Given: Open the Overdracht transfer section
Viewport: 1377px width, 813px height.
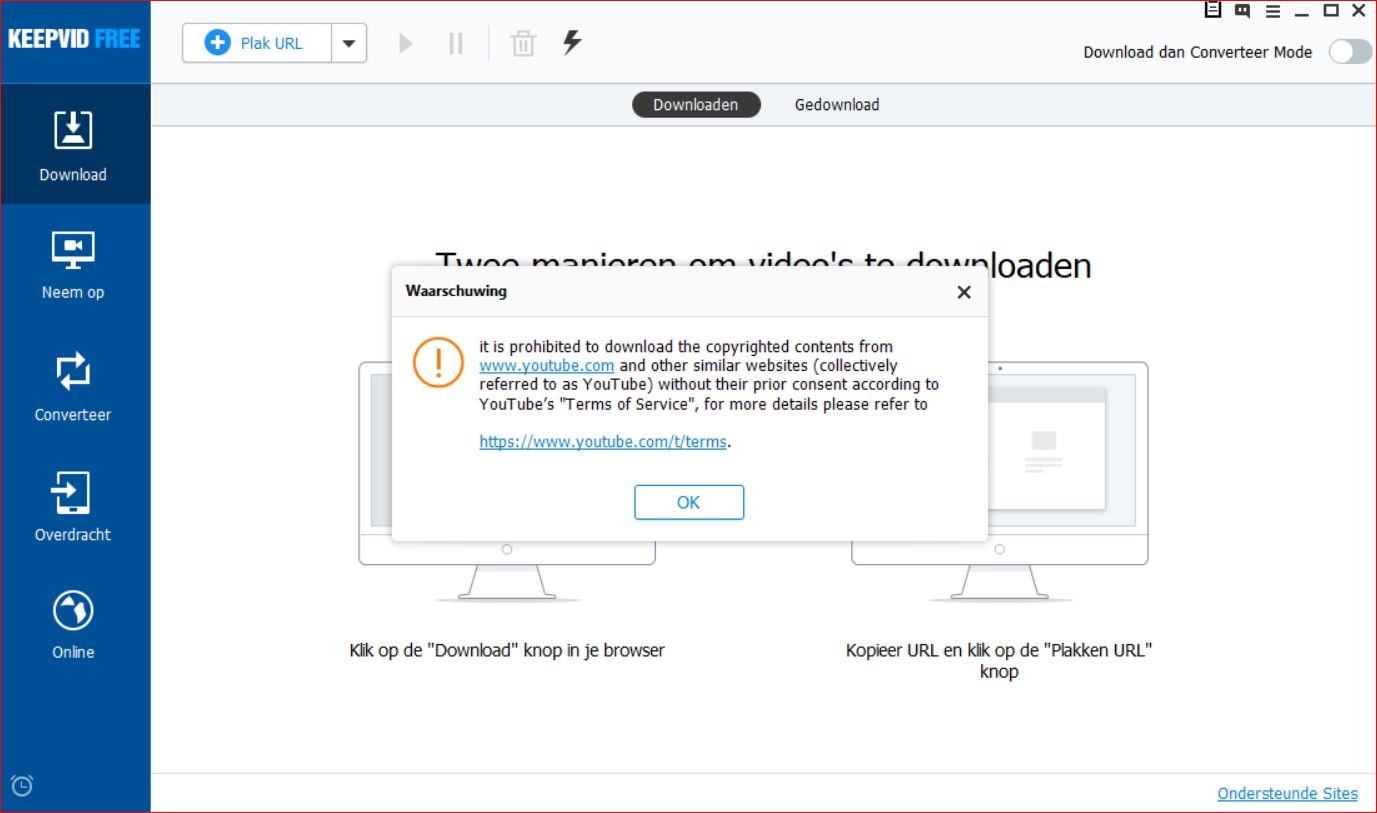Looking at the screenshot, I should (73, 505).
